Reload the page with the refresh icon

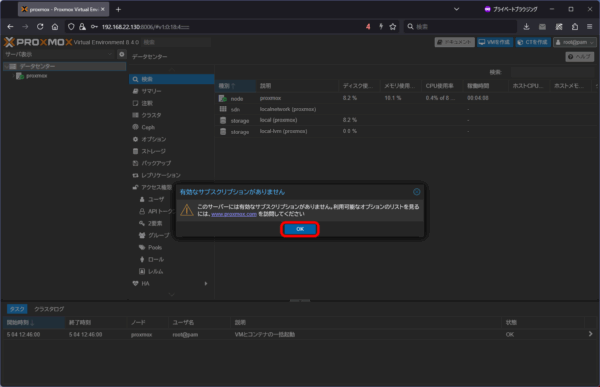coord(40,26)
